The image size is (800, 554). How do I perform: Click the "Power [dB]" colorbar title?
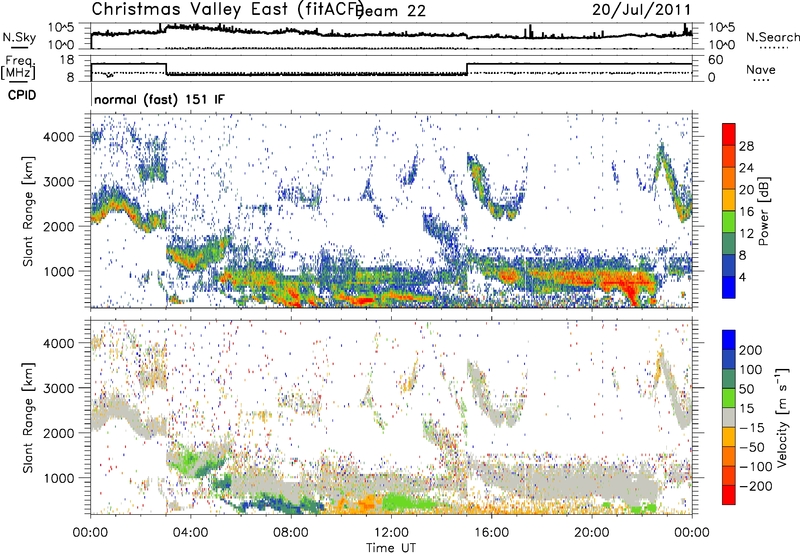(x=764, y=211)
